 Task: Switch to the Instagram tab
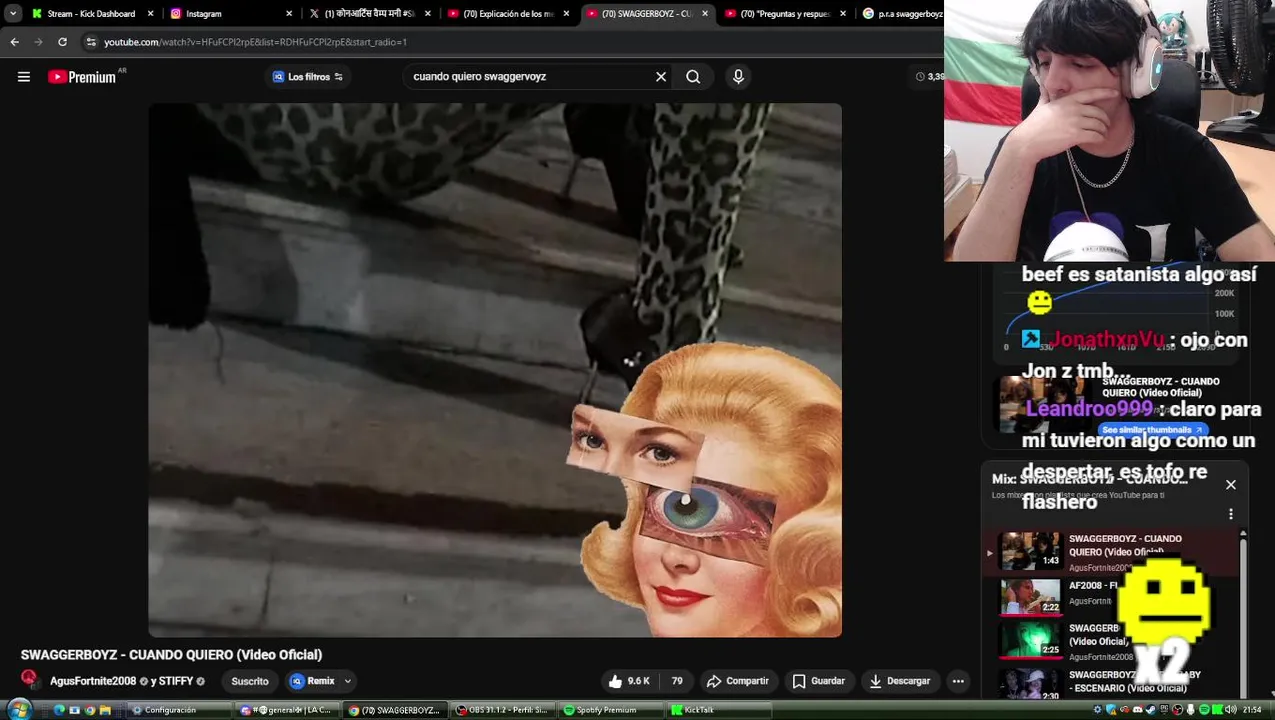230,14
